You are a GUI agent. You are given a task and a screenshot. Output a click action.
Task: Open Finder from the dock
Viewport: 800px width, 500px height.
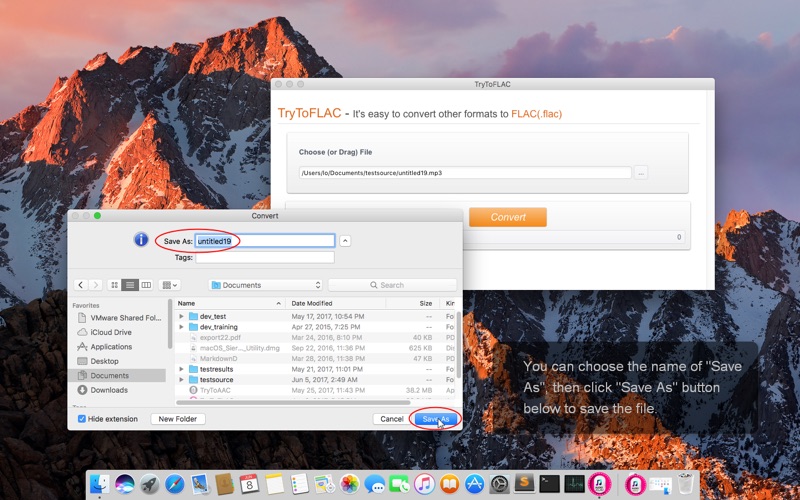pyautogui.click(x=99, y=483)
